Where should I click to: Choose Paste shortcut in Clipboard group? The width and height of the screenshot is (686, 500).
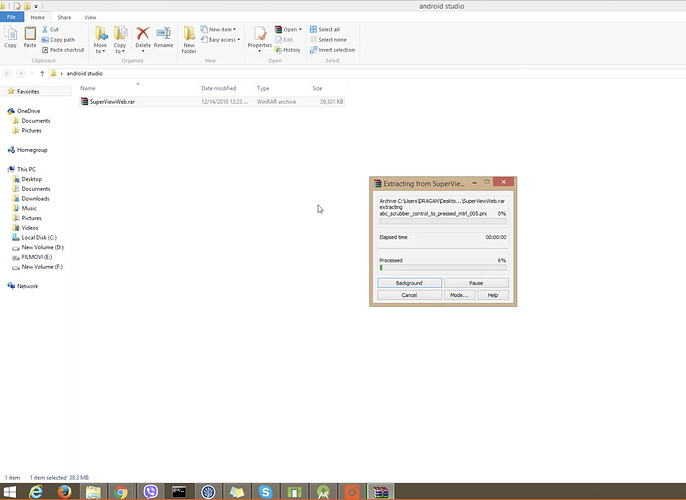tap(63, 50)
